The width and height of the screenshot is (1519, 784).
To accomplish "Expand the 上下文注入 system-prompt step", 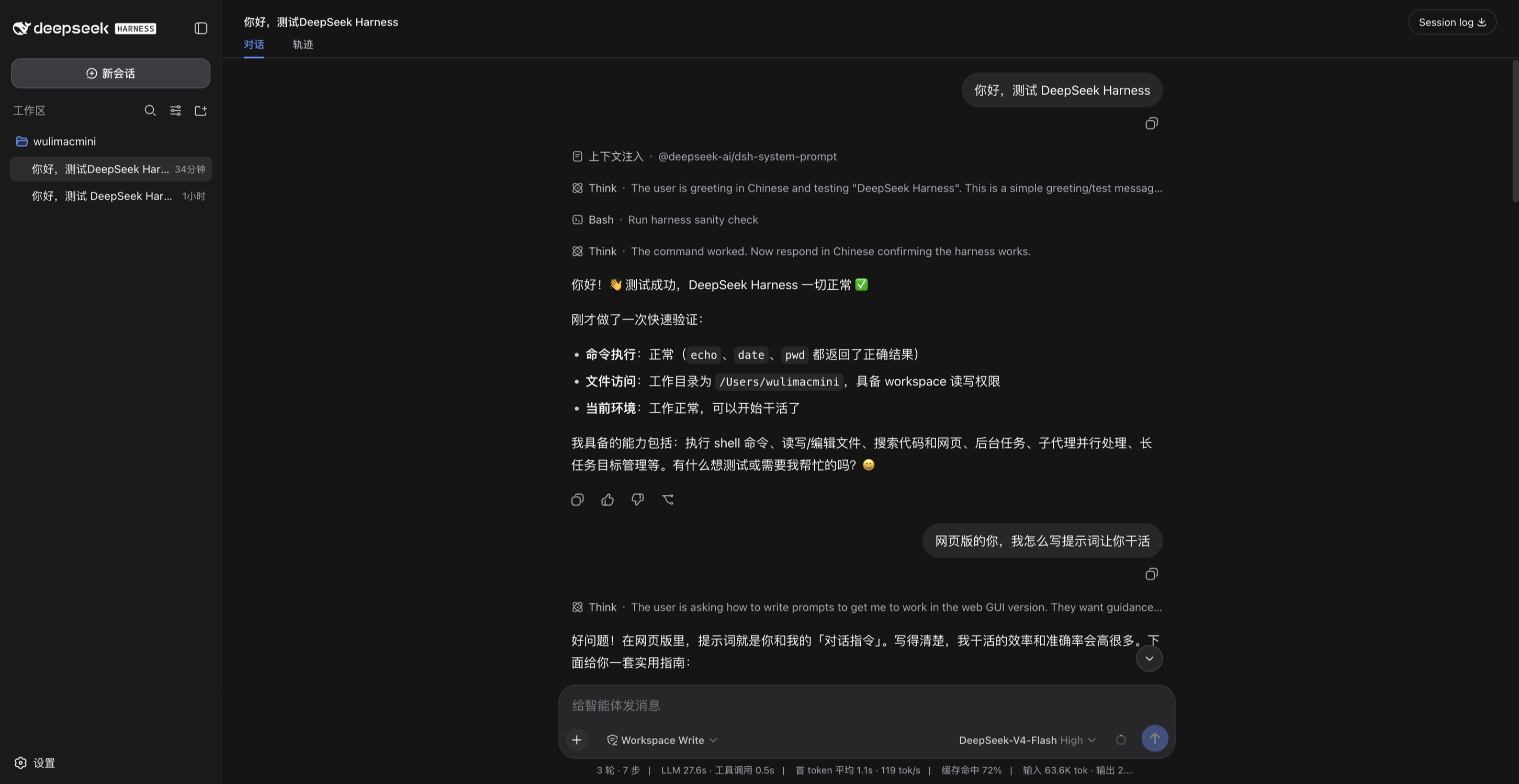I will pos(704,156).
